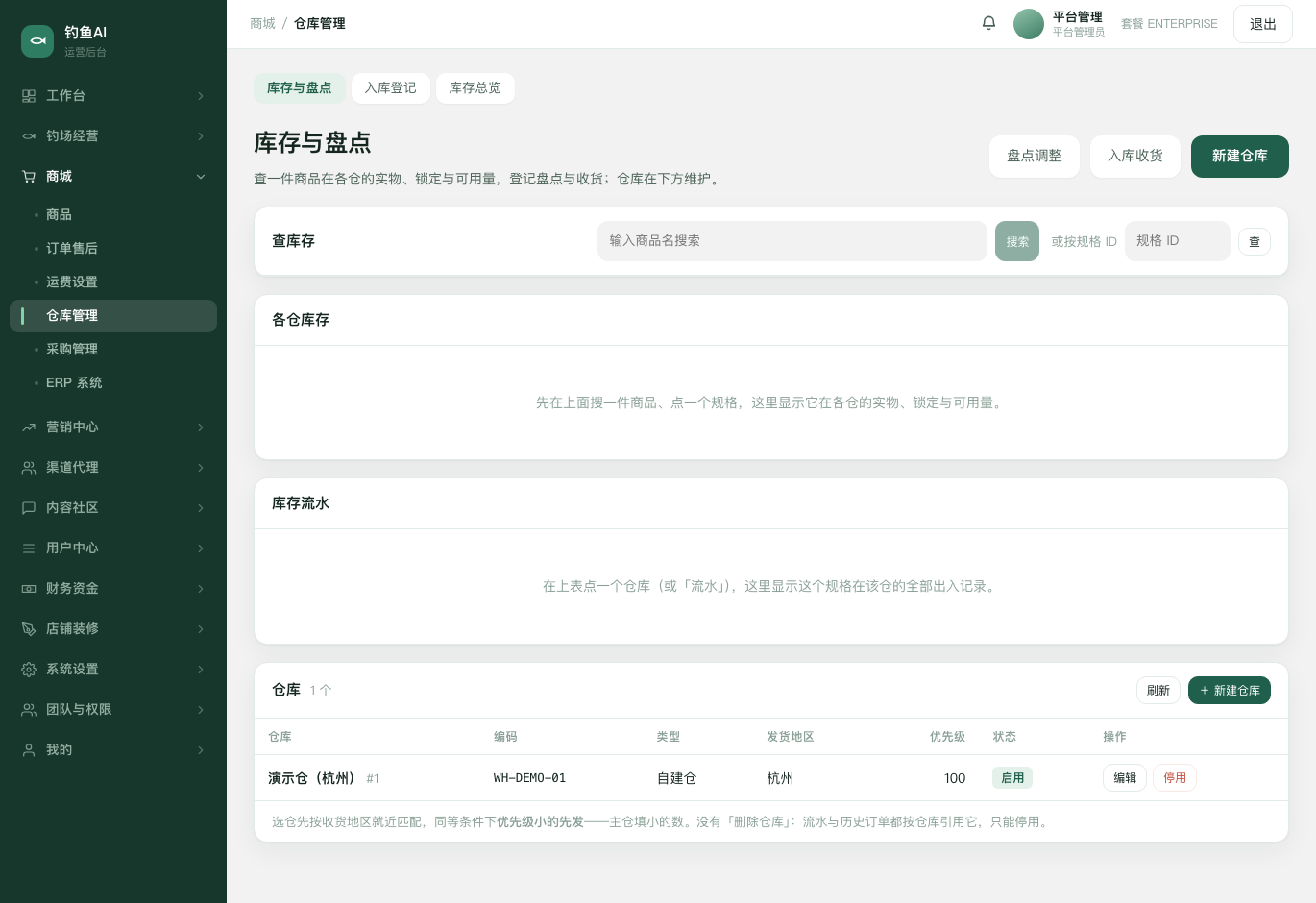
Task: Focus the 输入商品名搜索 input field
Action: click(792, 241)
